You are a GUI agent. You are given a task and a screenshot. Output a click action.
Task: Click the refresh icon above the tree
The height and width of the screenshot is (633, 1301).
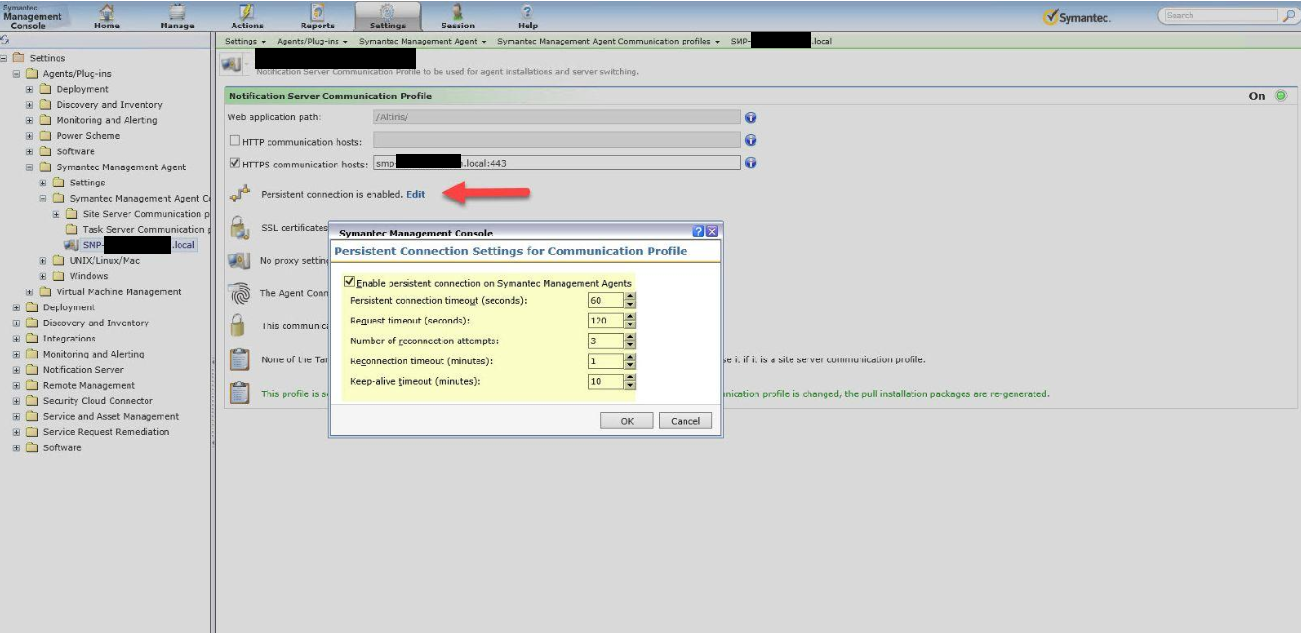pyautogui.click(x=5, y=40)
